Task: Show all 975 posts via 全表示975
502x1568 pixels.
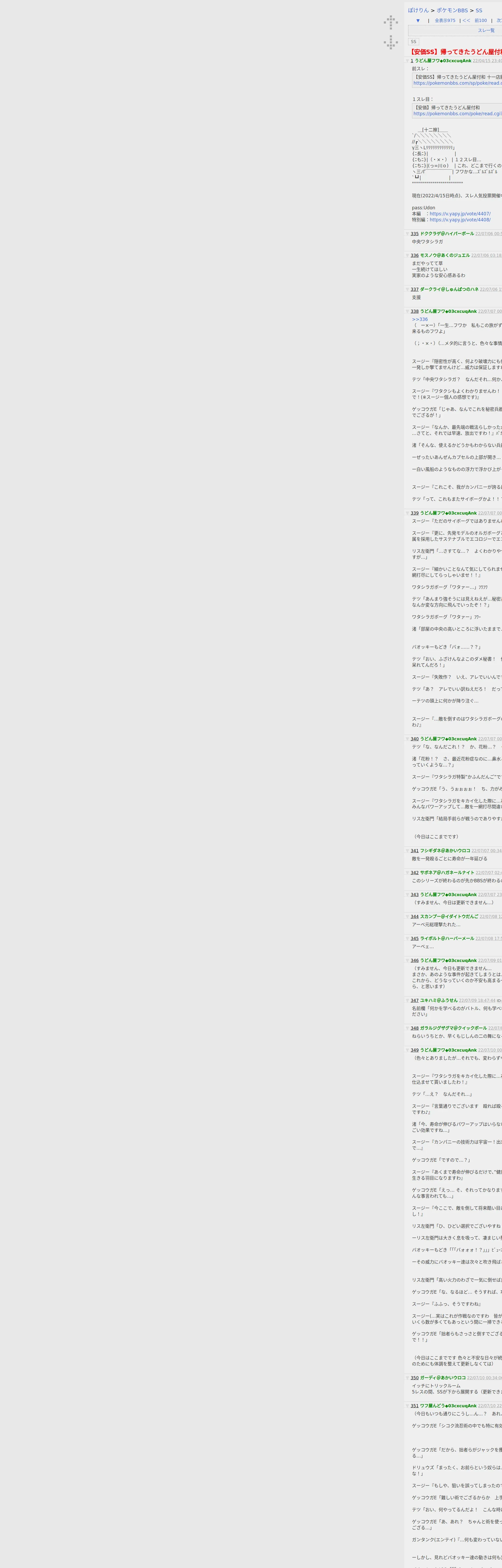Action: point(445,21)
